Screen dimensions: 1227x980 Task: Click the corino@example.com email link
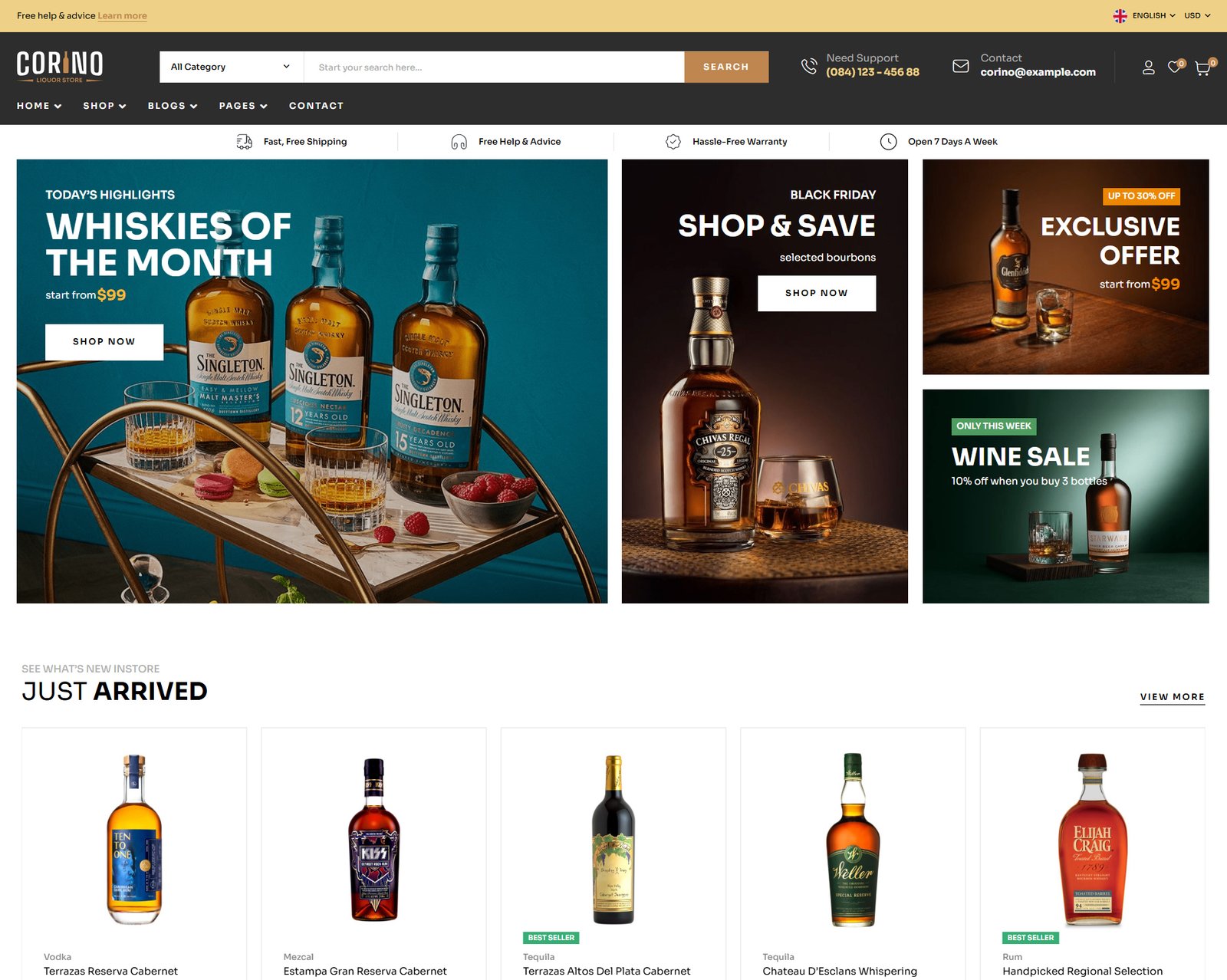(x=1038, y=72)
